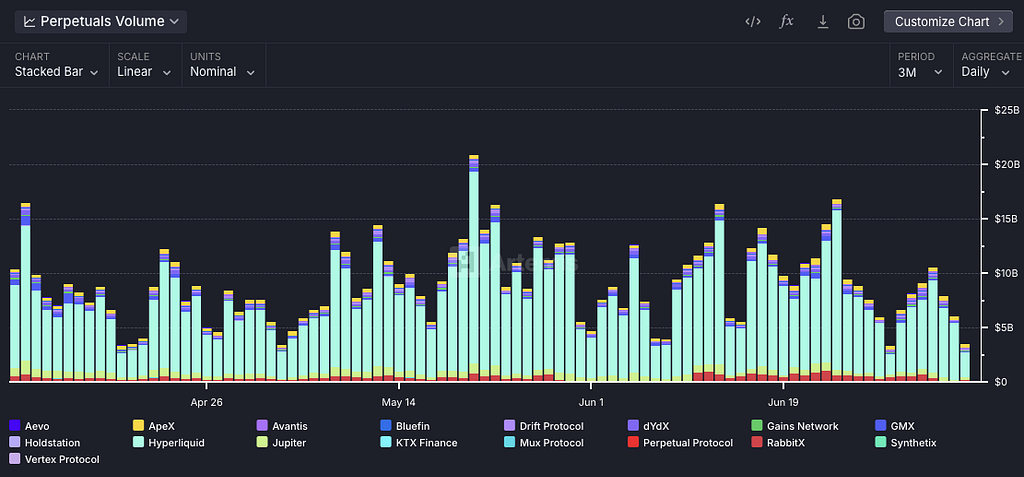Download chart data via download icon
1024x477 pixels.
pyautogui.click(x=823, y=22)
